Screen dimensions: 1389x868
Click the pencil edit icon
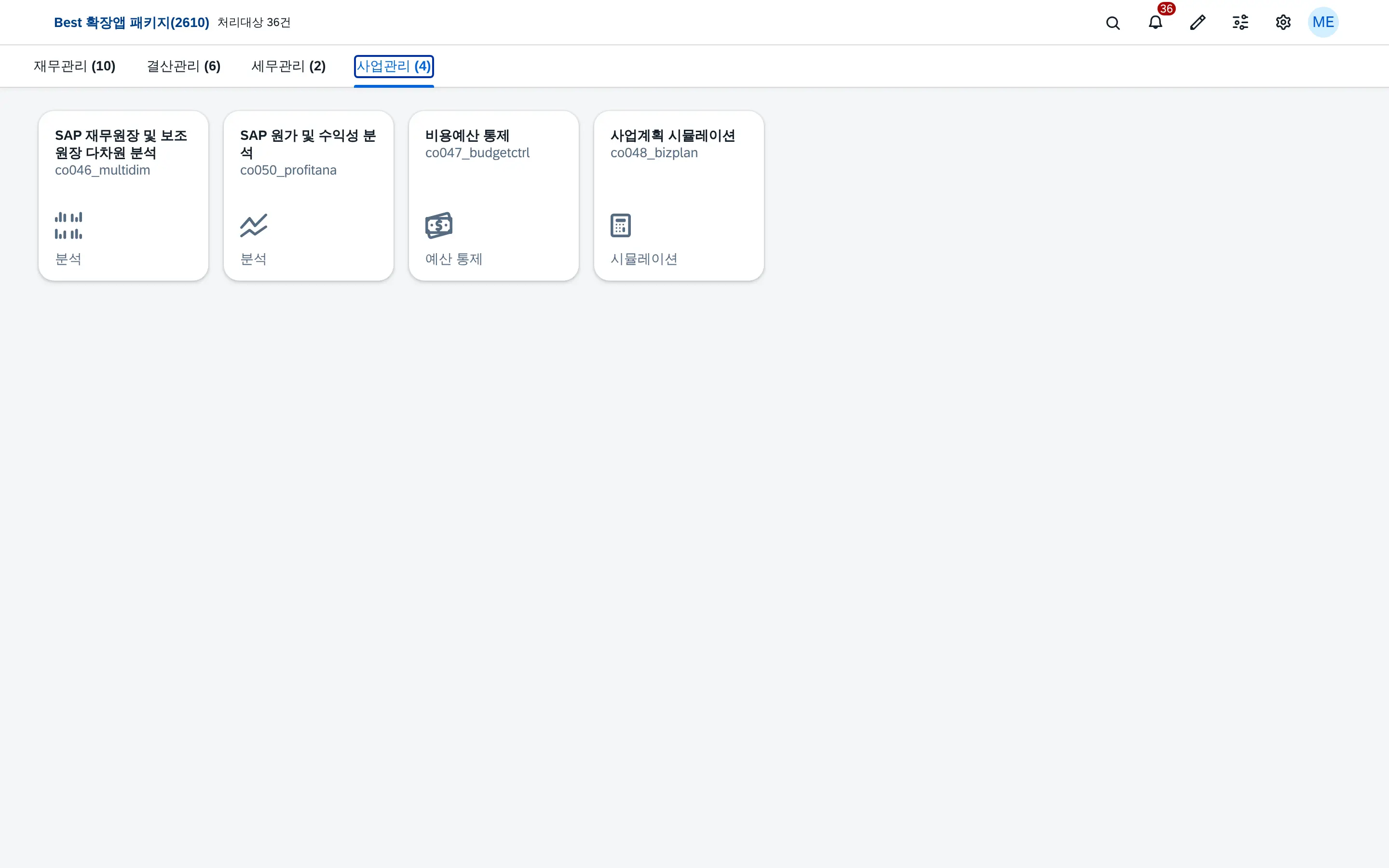coord(1198,23)
